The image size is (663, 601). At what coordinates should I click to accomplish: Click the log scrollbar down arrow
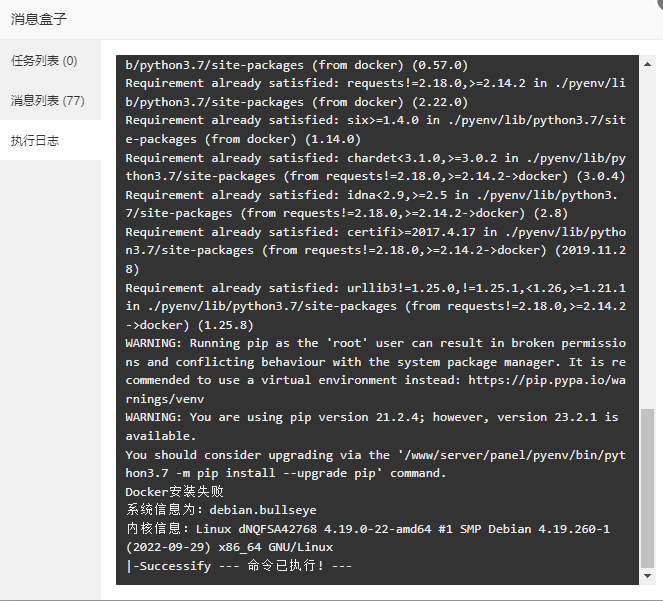click(x=647, y=576)
